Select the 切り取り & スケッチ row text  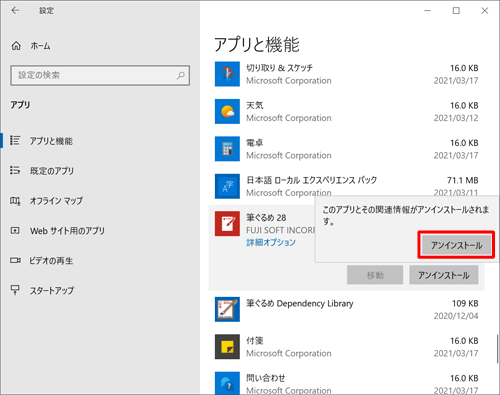279,68
